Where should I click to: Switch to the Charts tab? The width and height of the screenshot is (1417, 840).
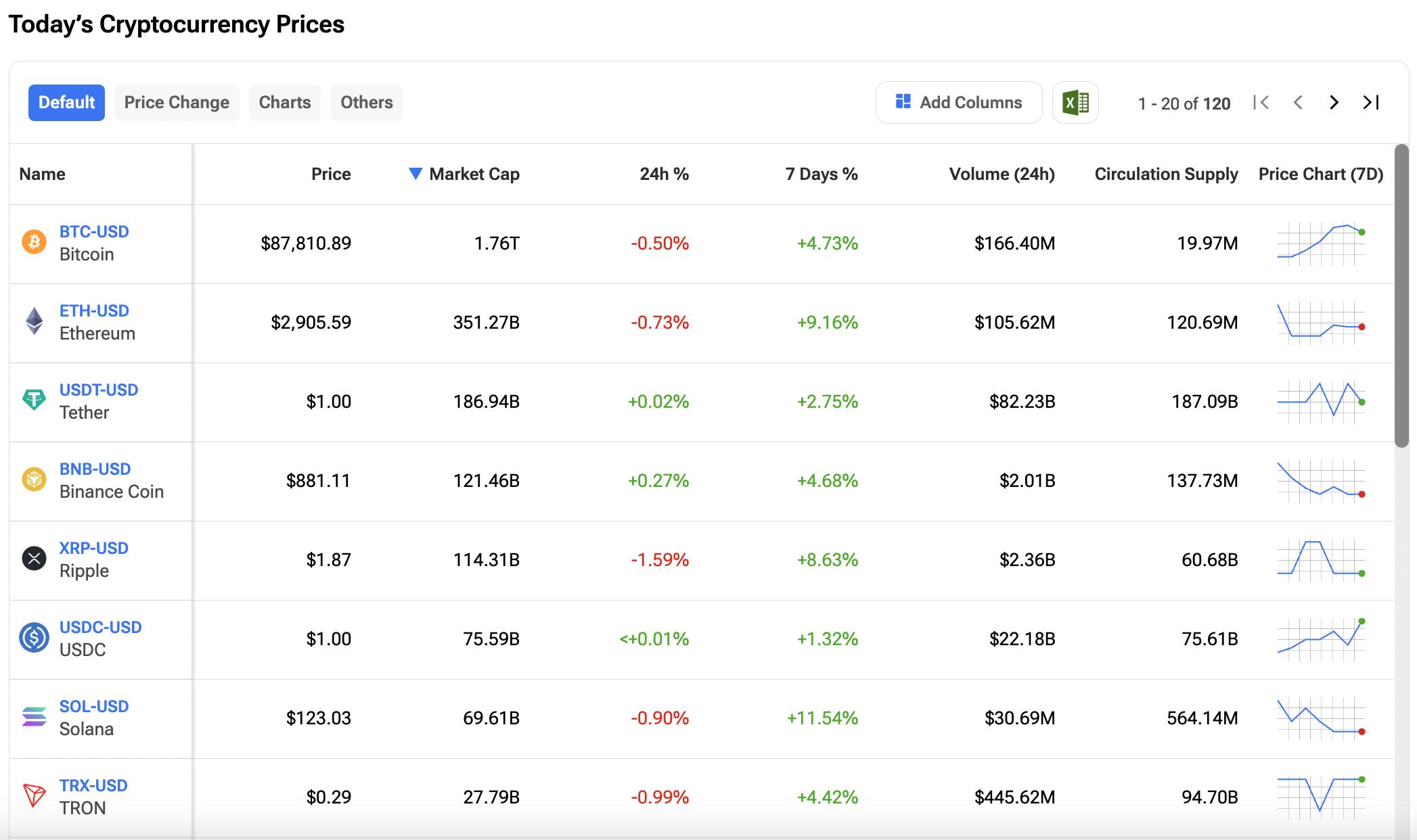click(x=284, y=102)
